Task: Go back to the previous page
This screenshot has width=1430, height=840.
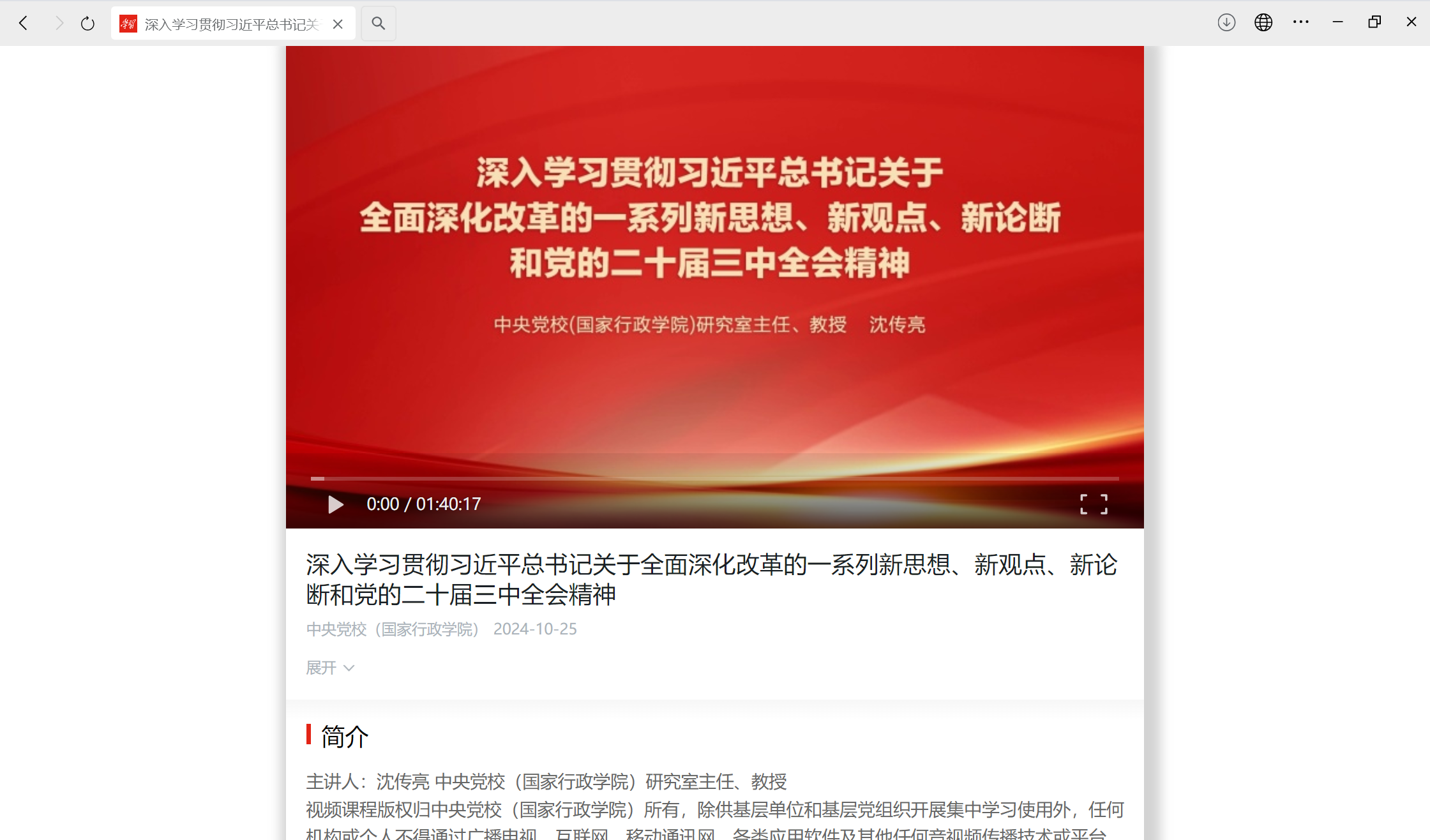Action: click(24, 24)
